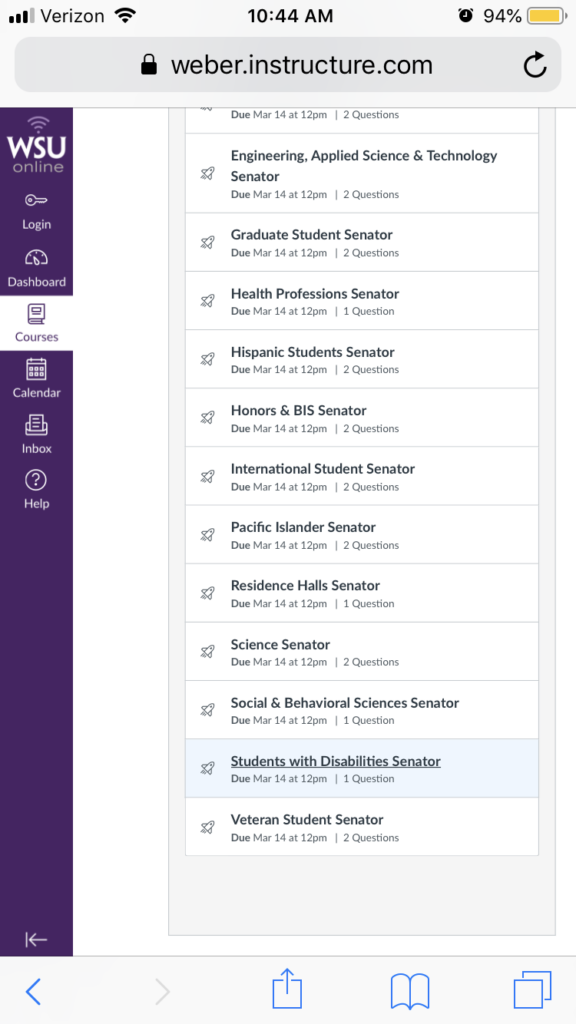Open Students with Disabilities Senator quiz

click(x=362, y=768)
